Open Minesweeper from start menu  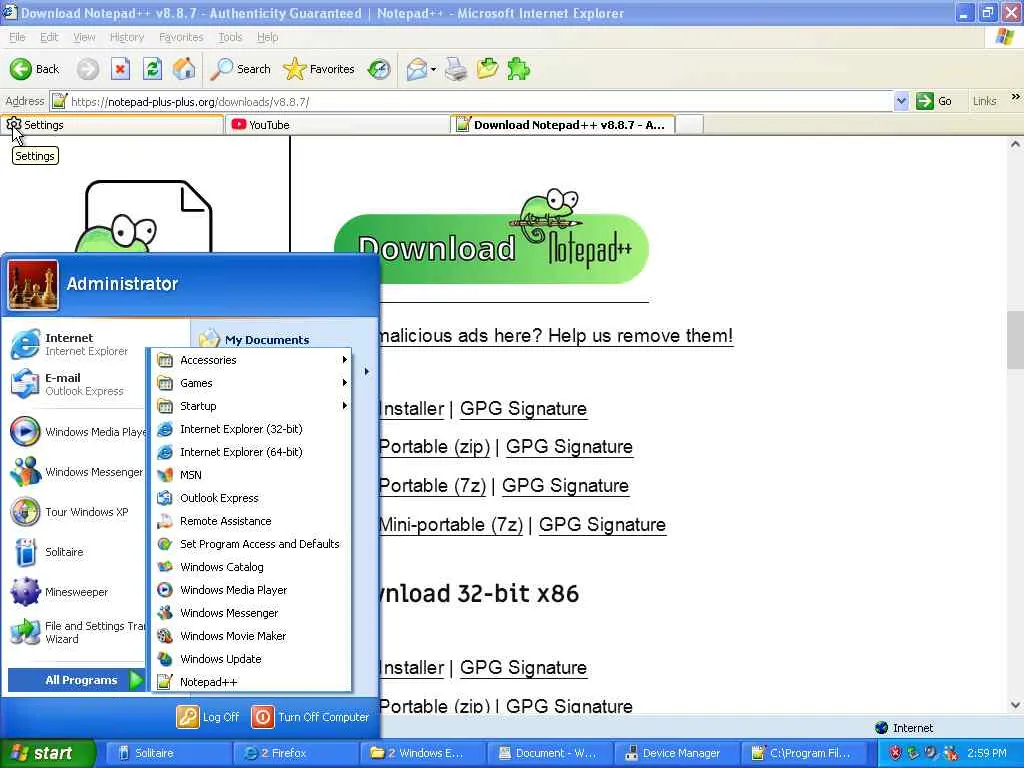(x=77, y=592)
